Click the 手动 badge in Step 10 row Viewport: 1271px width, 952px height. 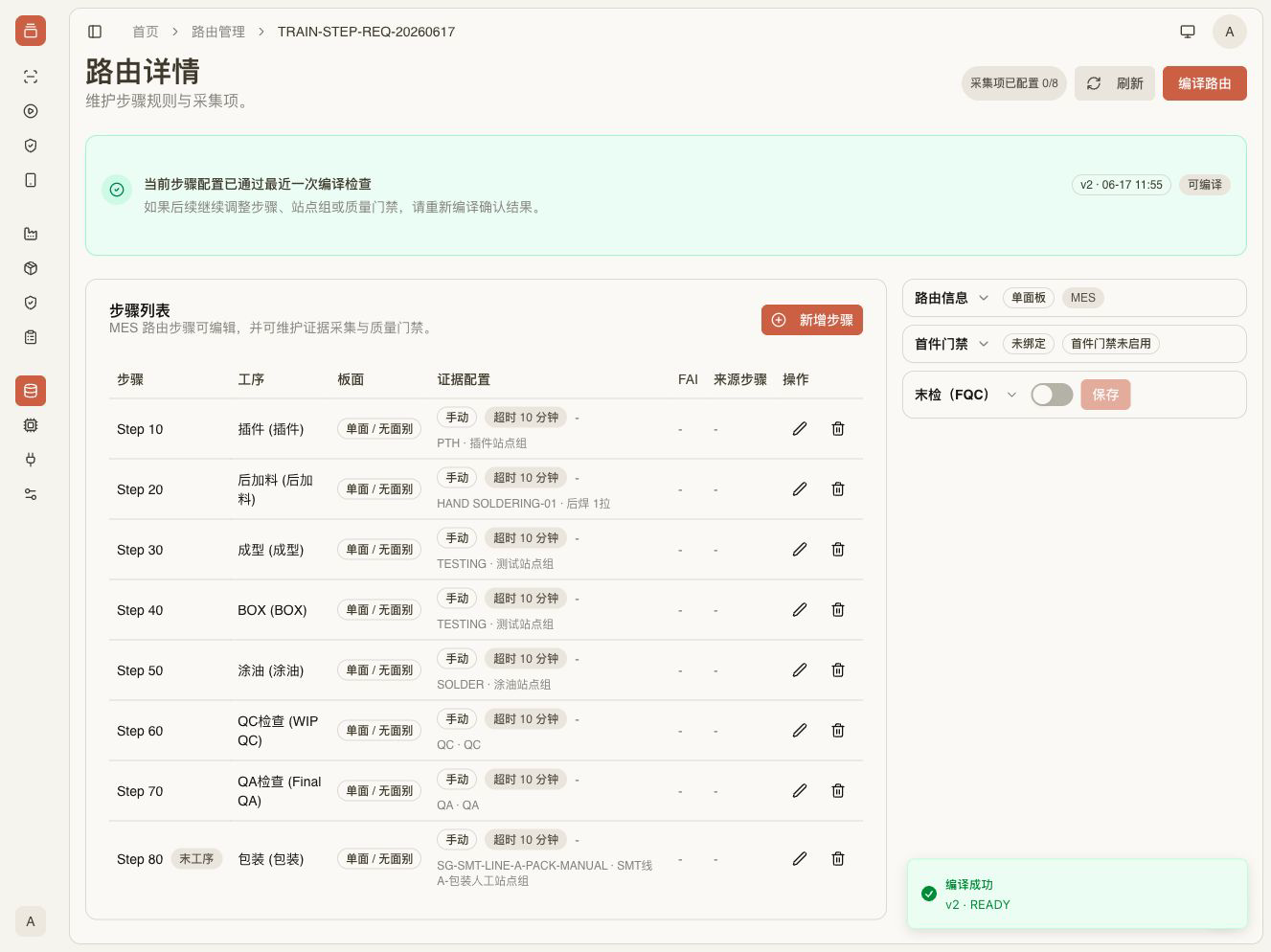click(x=457, y=418)
